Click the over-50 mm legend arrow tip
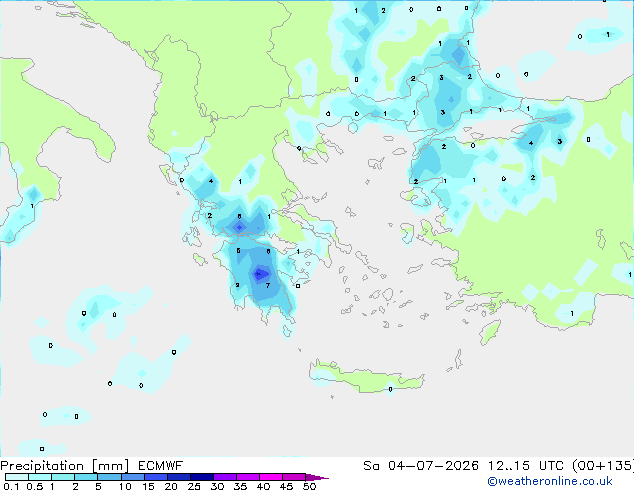634x490 pixels. pos(317,477)
